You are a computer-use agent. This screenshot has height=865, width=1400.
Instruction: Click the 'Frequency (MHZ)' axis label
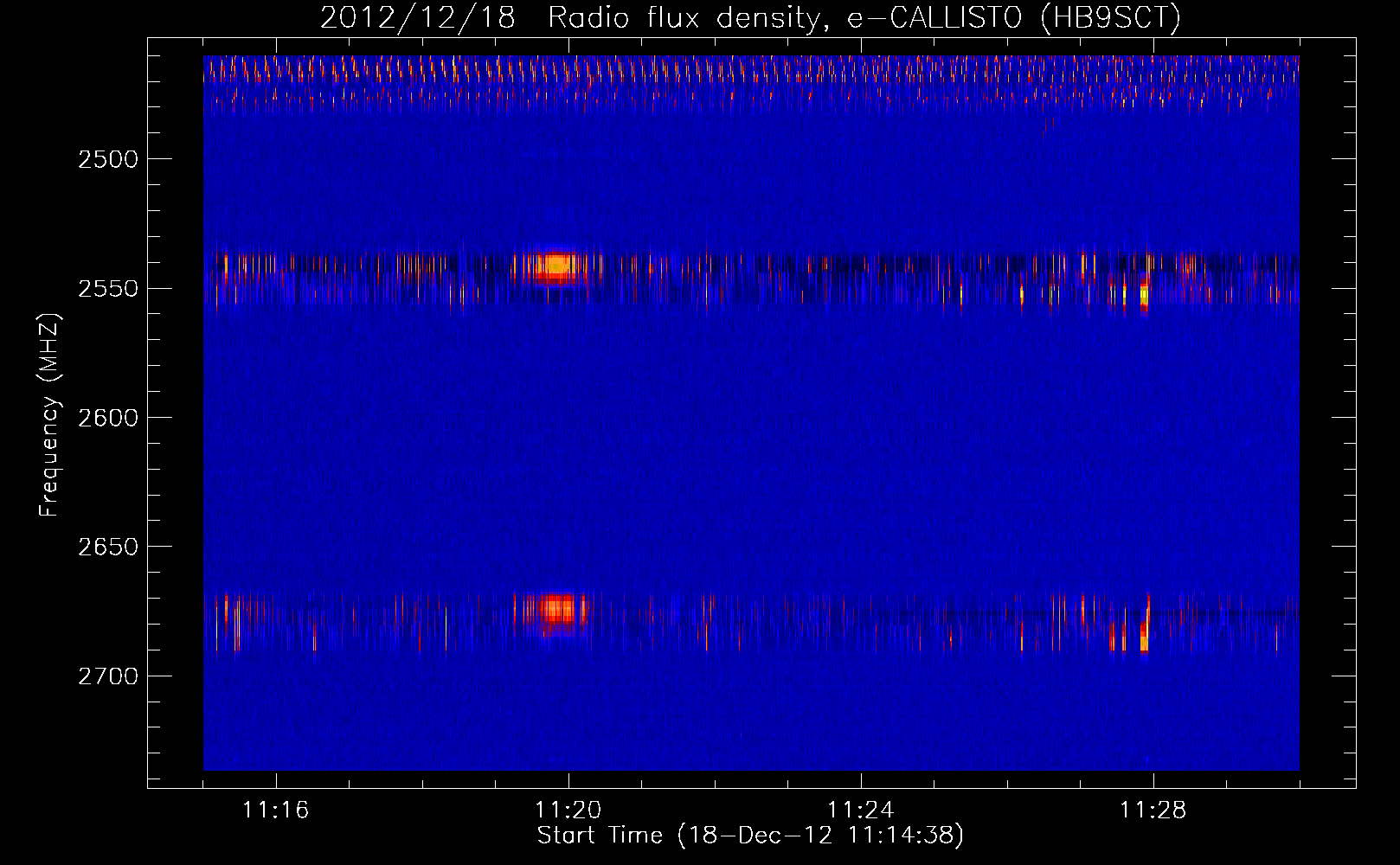click(49, 415)
